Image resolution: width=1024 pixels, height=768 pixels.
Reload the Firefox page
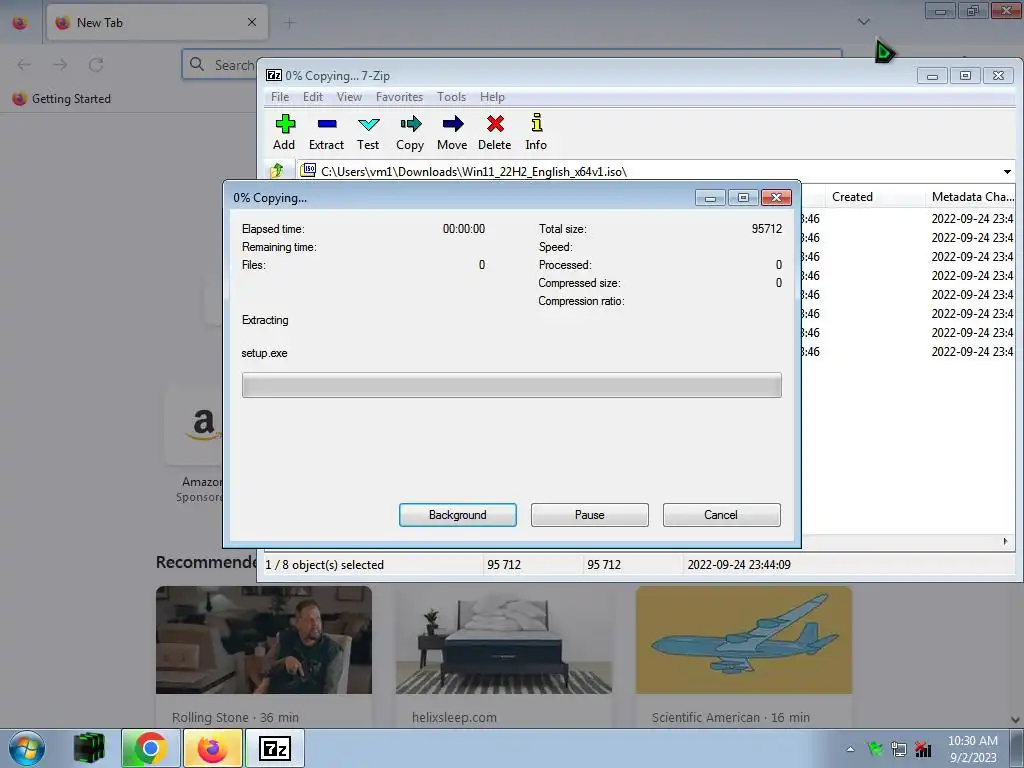[96, 65]
